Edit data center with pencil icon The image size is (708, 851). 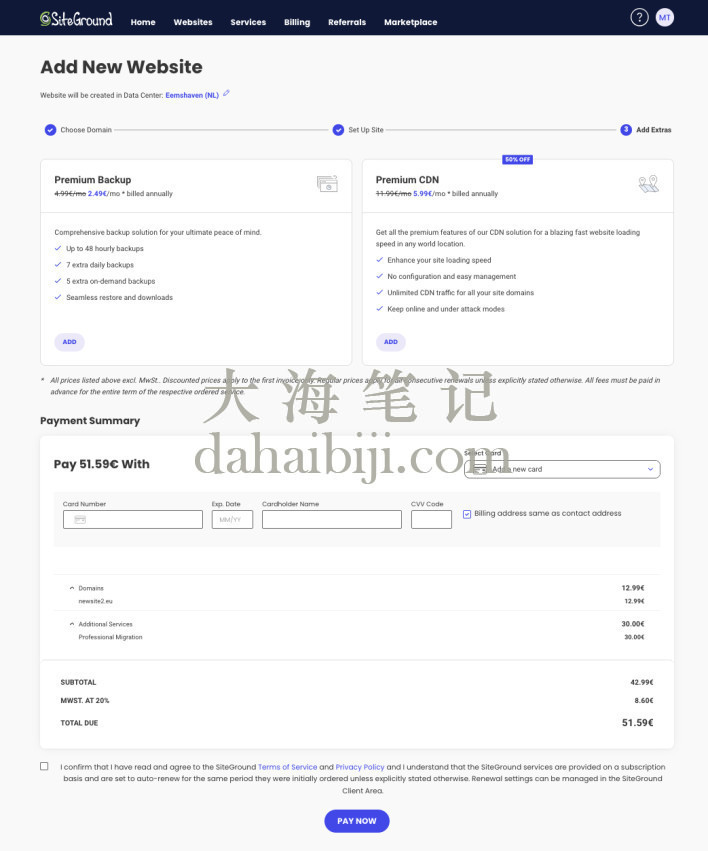coord(226,93)
